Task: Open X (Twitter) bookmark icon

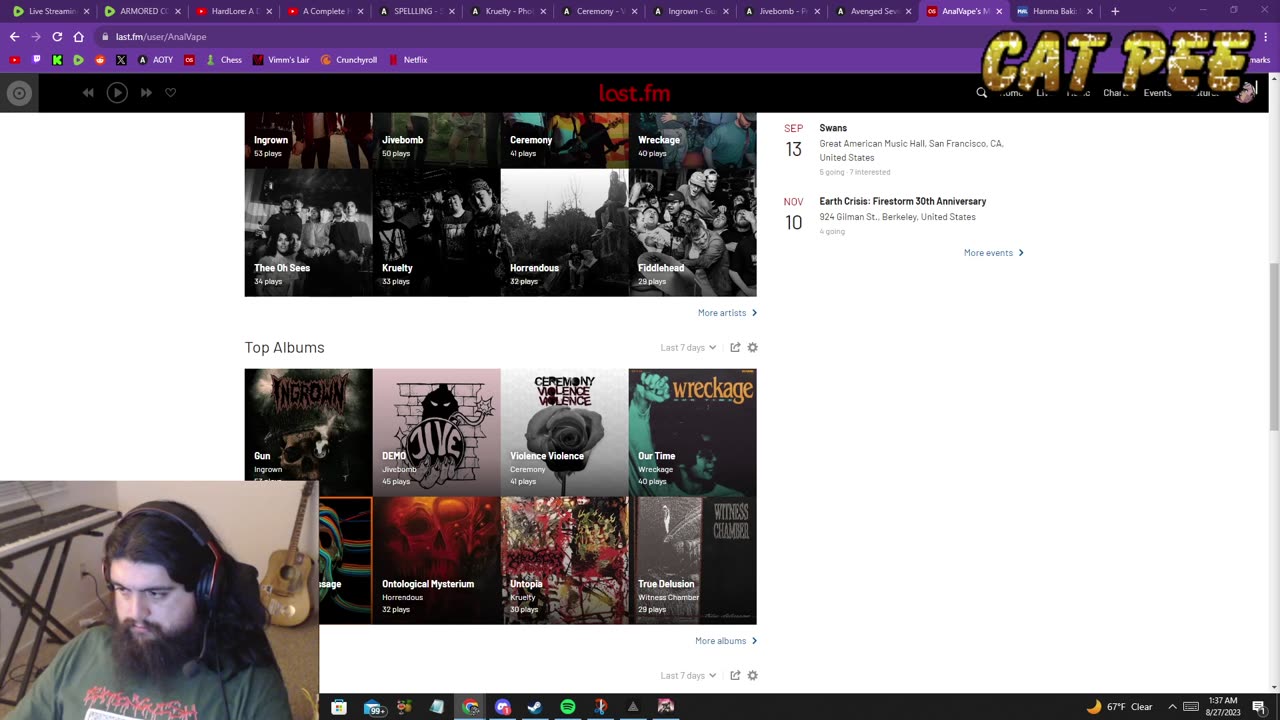Action: click(x=121, y=60)
